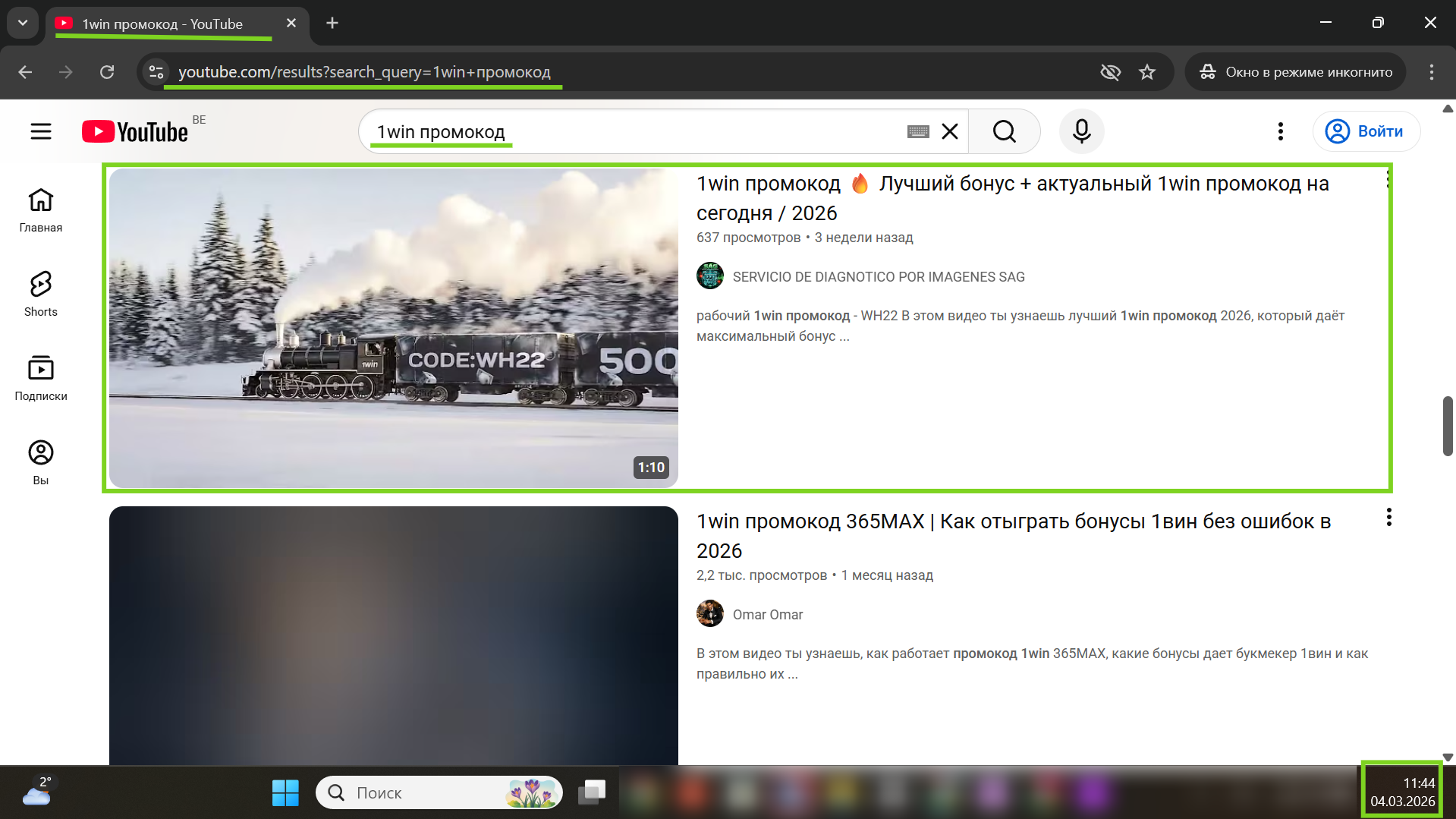Click the 2,2 тыс. просмотров • 1 месяц назад text
Screen dimensions: 1456x819
tap(815, 575)
